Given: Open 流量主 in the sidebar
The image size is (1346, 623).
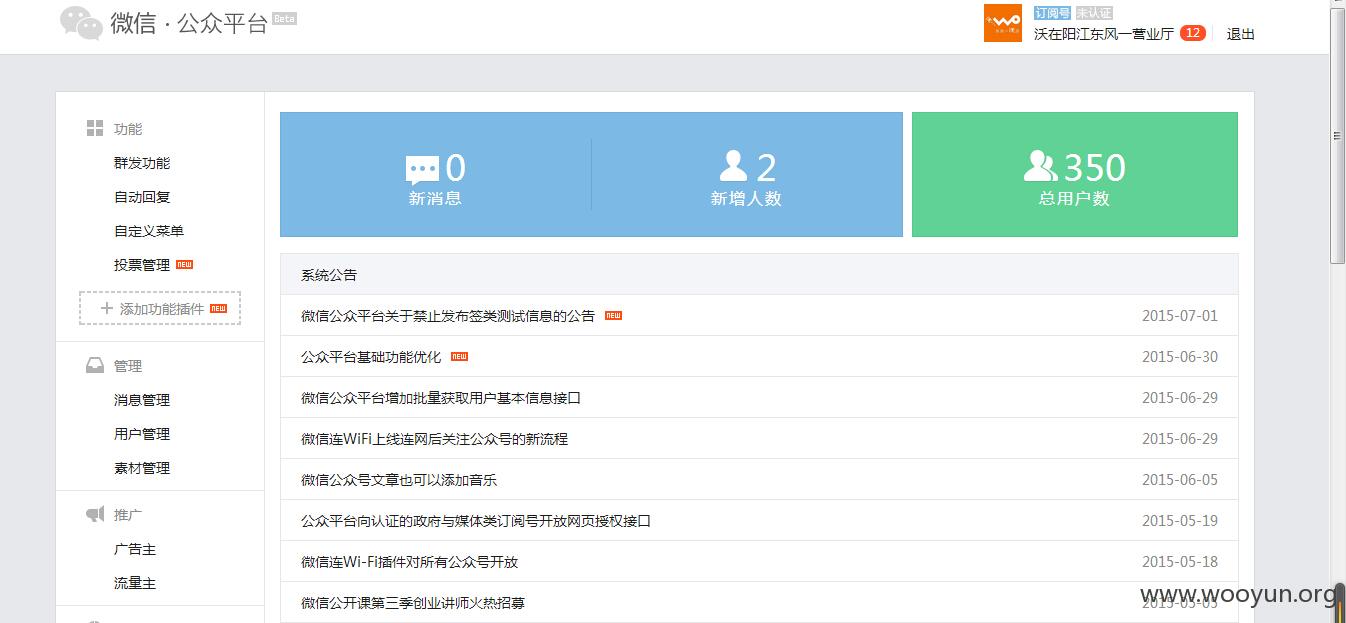Looking at the screenshot, I should click(135, 583).
